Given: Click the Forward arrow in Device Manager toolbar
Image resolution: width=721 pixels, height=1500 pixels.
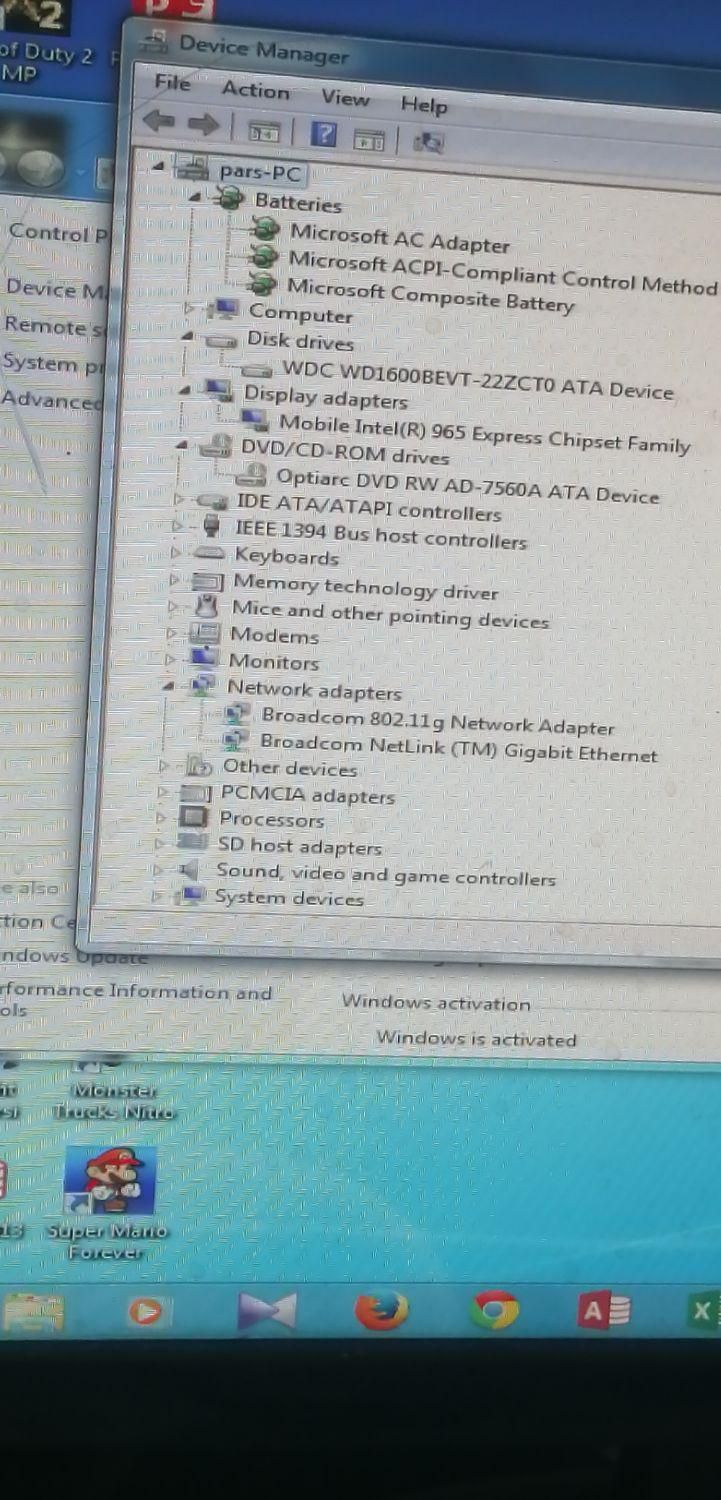Looking at the screenshot, I should [203, 125].
